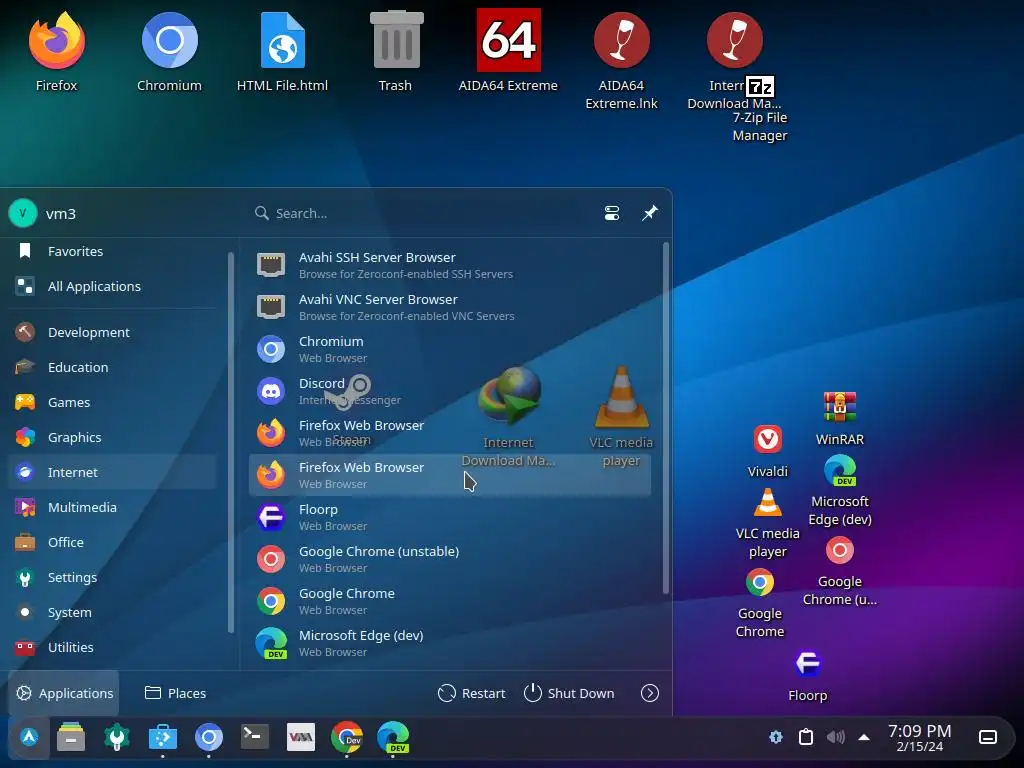This screenshot has height=768, width=1024.
Task: Launch Avahi SSH Server Browser
Action: (x=450, y=265)
